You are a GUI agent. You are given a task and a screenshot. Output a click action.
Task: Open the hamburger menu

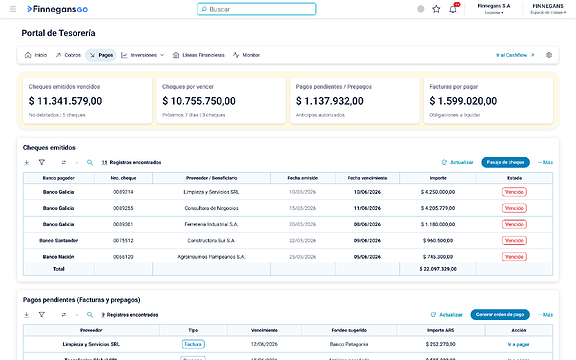click(13, 9)
